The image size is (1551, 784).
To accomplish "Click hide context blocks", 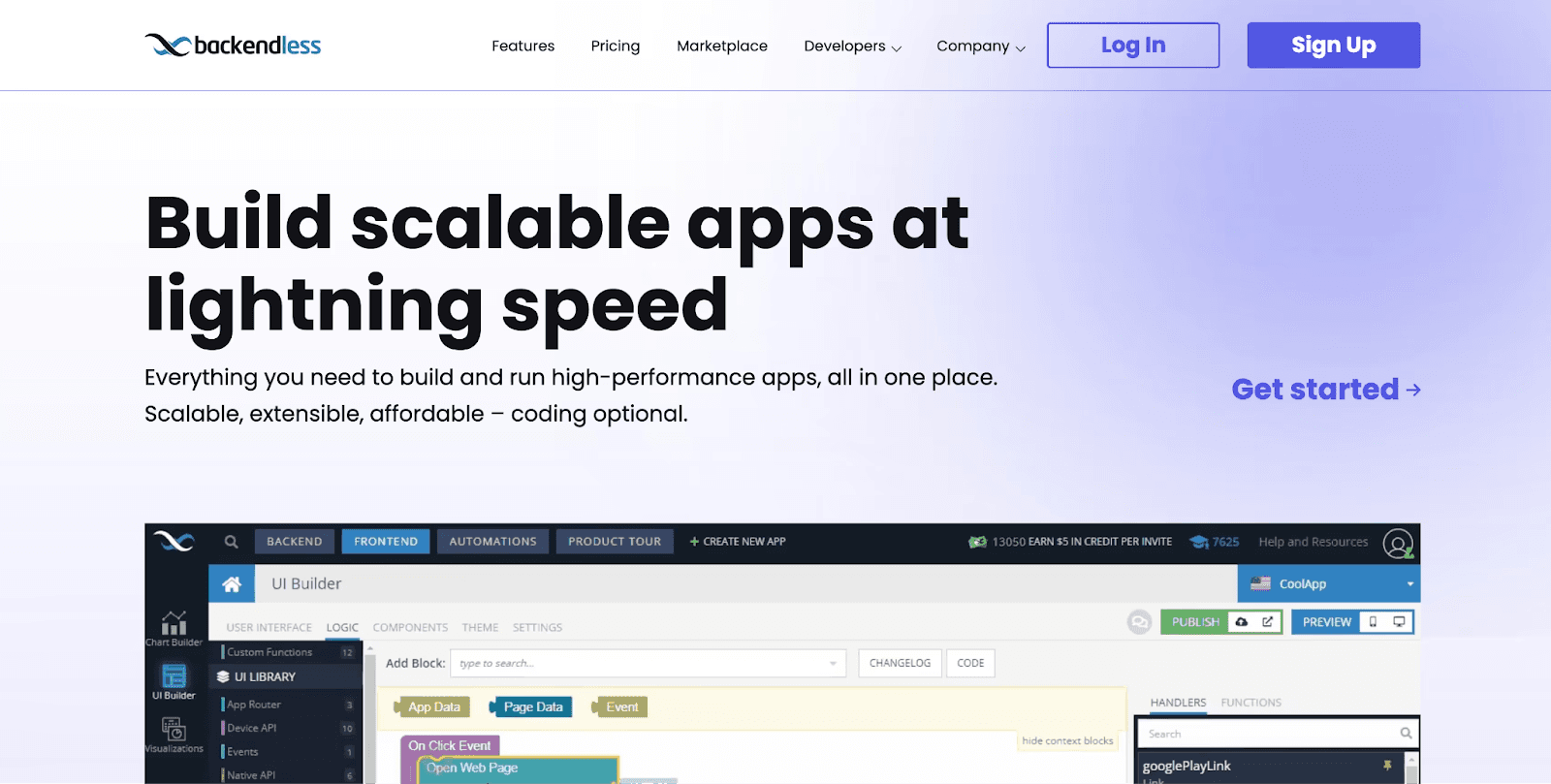I will click(x=1067, y=741).
